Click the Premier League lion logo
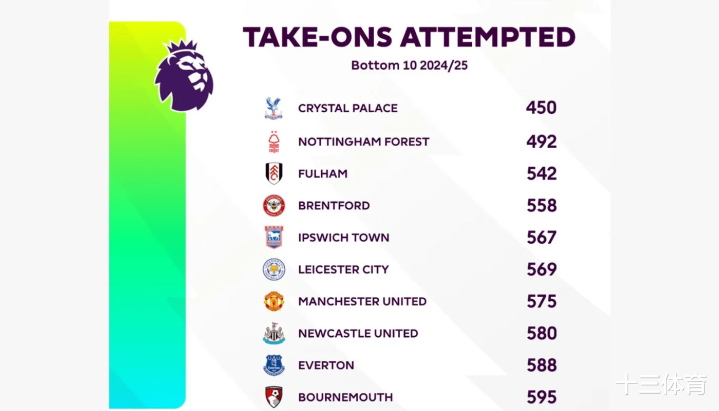Image resolution: width=719 pixels, height=411 pixels. tap(184, 76)
